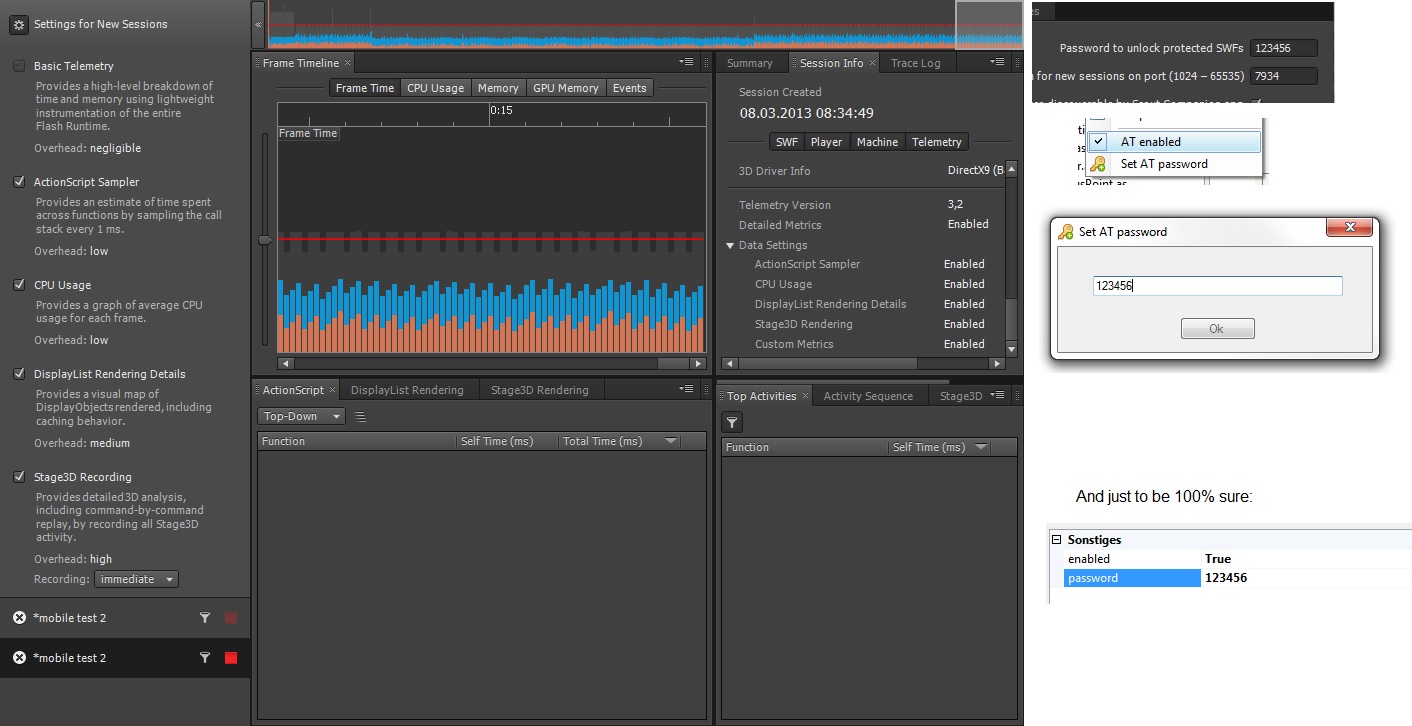Click the key icon in the dialog title bar
1412x726 pixels.
pyautogui.click(x=1067, y=232)
